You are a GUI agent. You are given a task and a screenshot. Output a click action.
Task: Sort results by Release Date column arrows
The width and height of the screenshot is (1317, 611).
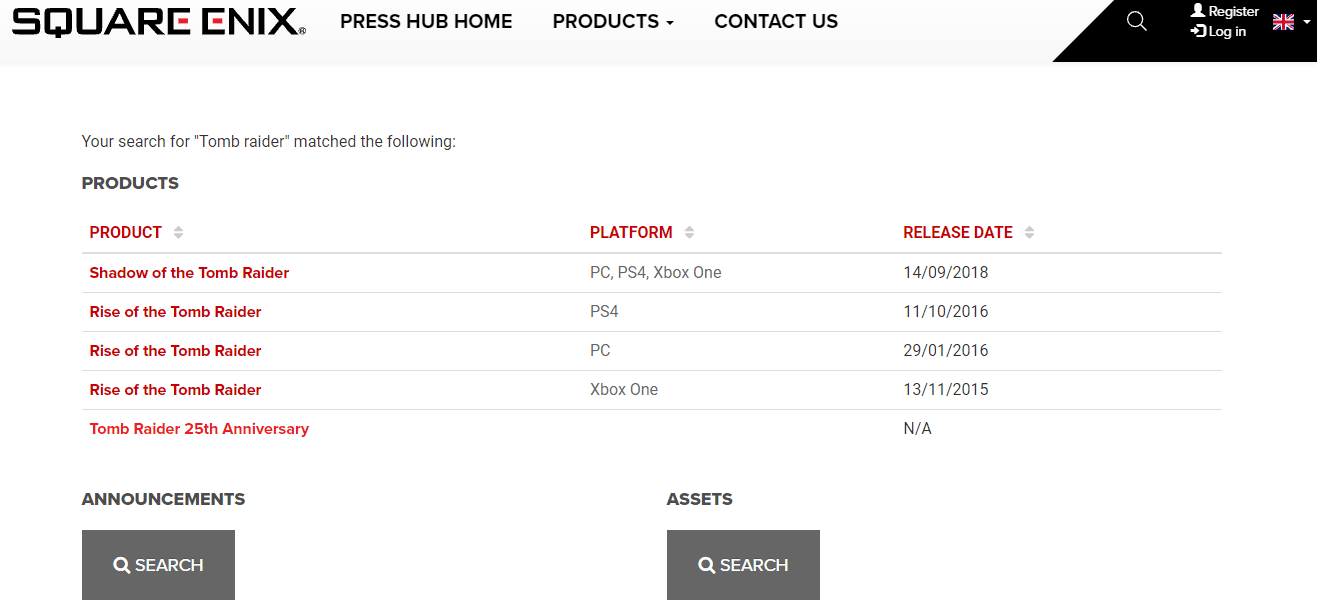1029,232
